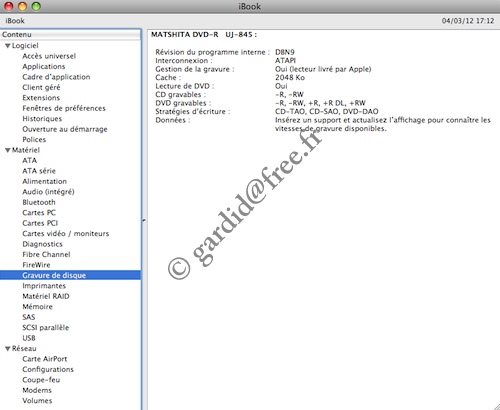Select ATA série entry
The width and height of the screenshot is (500, 410).
pyautogui.click(x=39, y=171)
